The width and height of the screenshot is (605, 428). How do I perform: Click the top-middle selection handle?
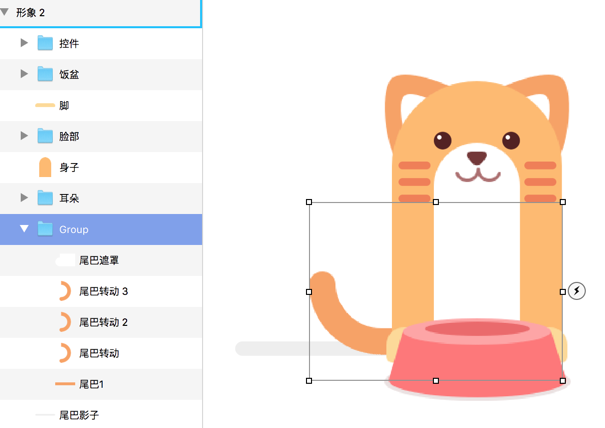pyautogui.click(x=436, y=202)
